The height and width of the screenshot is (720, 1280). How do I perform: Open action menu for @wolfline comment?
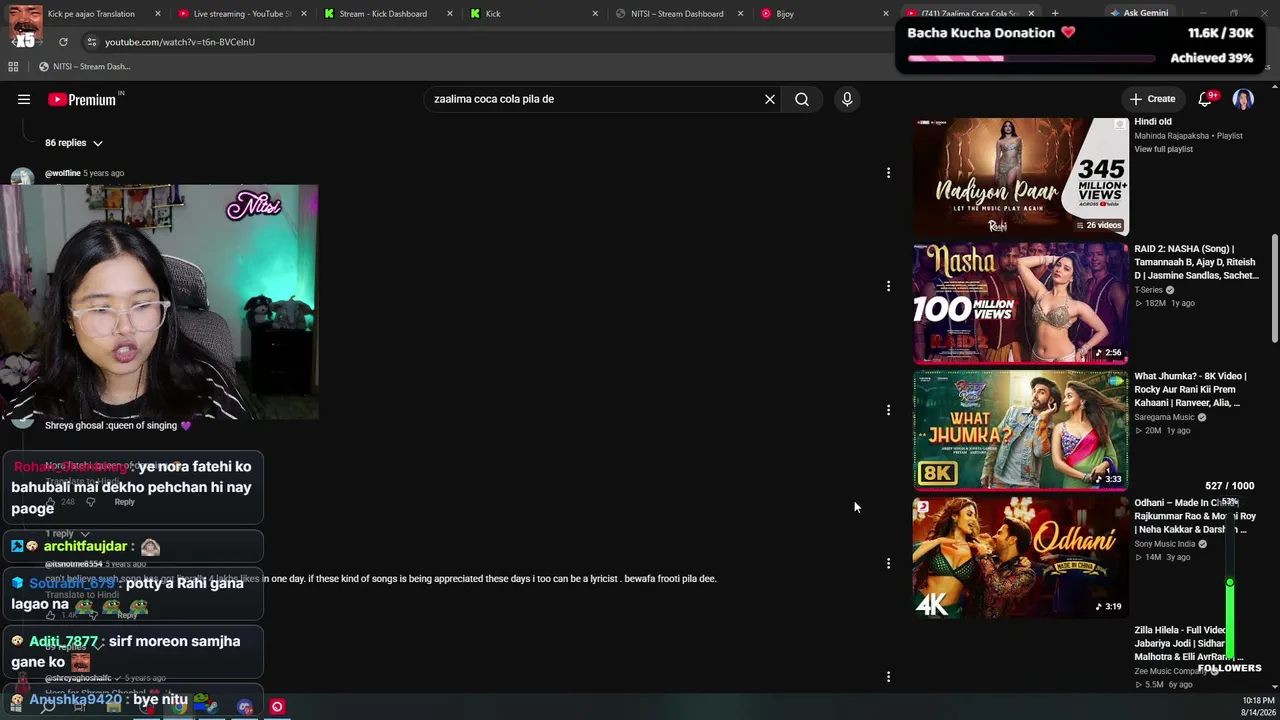888,173
